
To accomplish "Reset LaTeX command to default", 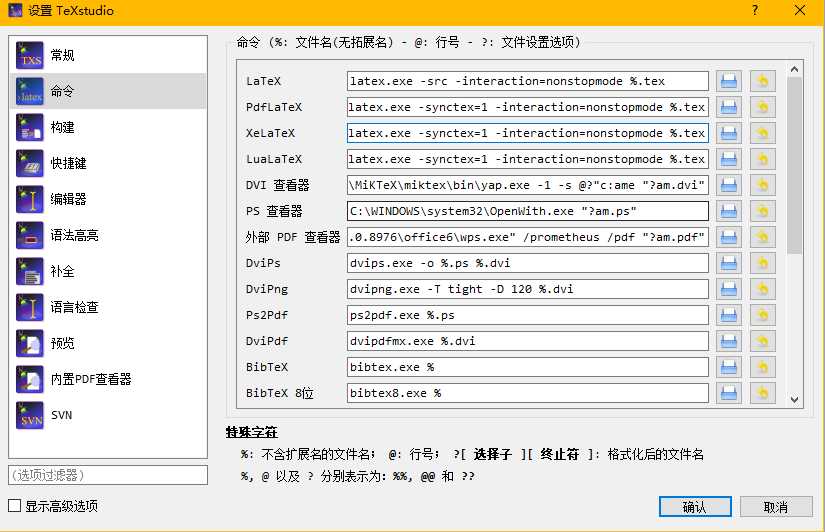I will [762, 81].
